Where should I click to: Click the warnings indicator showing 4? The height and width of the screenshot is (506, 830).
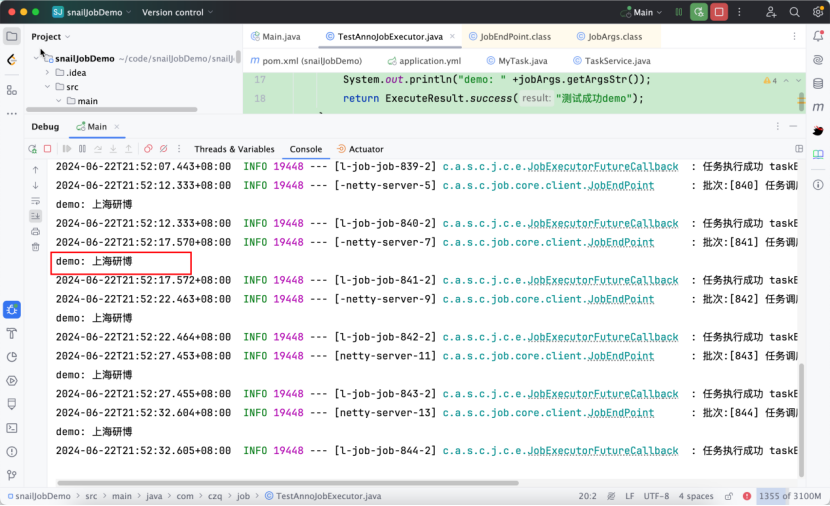pyautogui.click(x=770, y=81)
